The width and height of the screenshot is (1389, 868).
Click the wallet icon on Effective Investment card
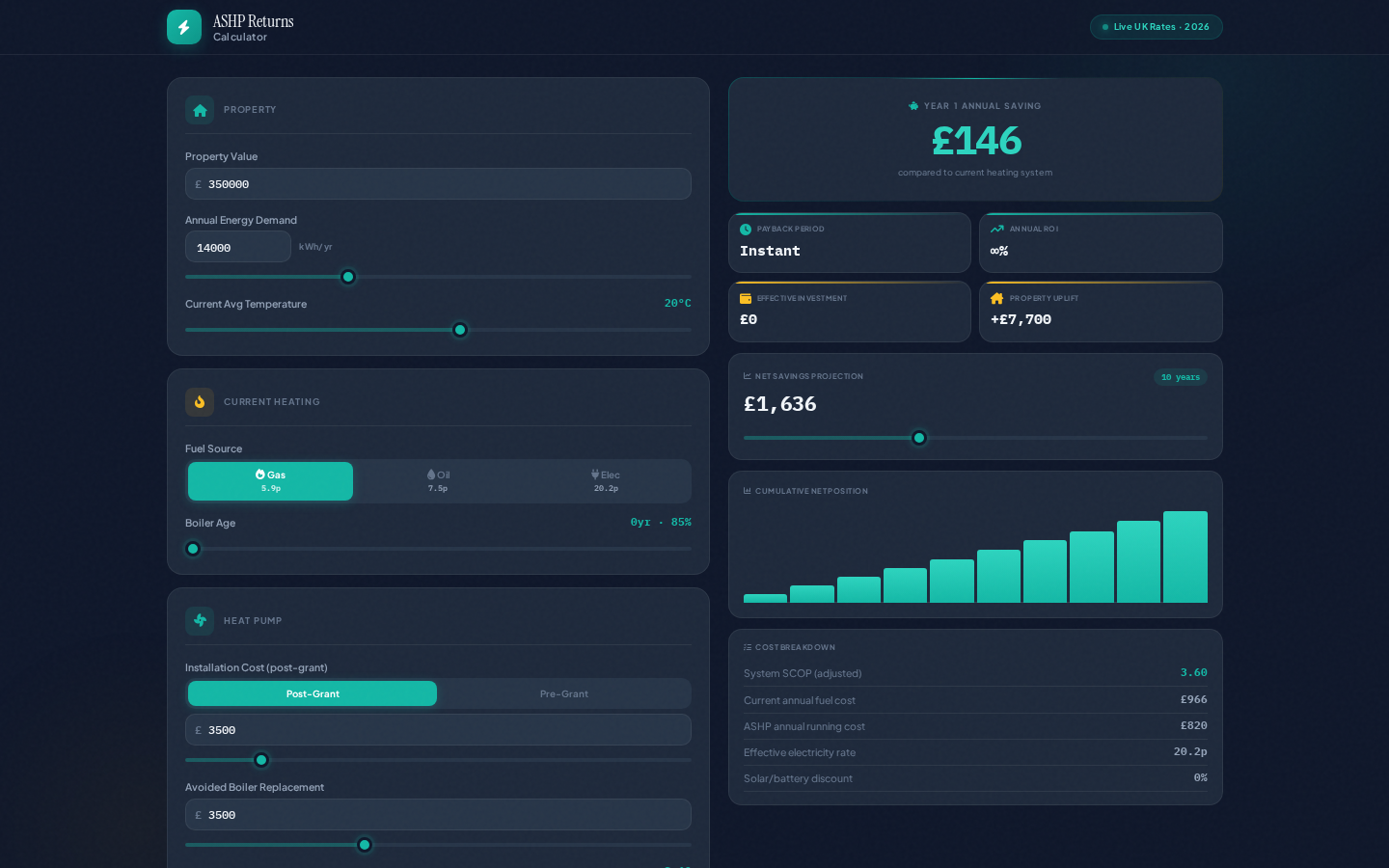[745, 298]
